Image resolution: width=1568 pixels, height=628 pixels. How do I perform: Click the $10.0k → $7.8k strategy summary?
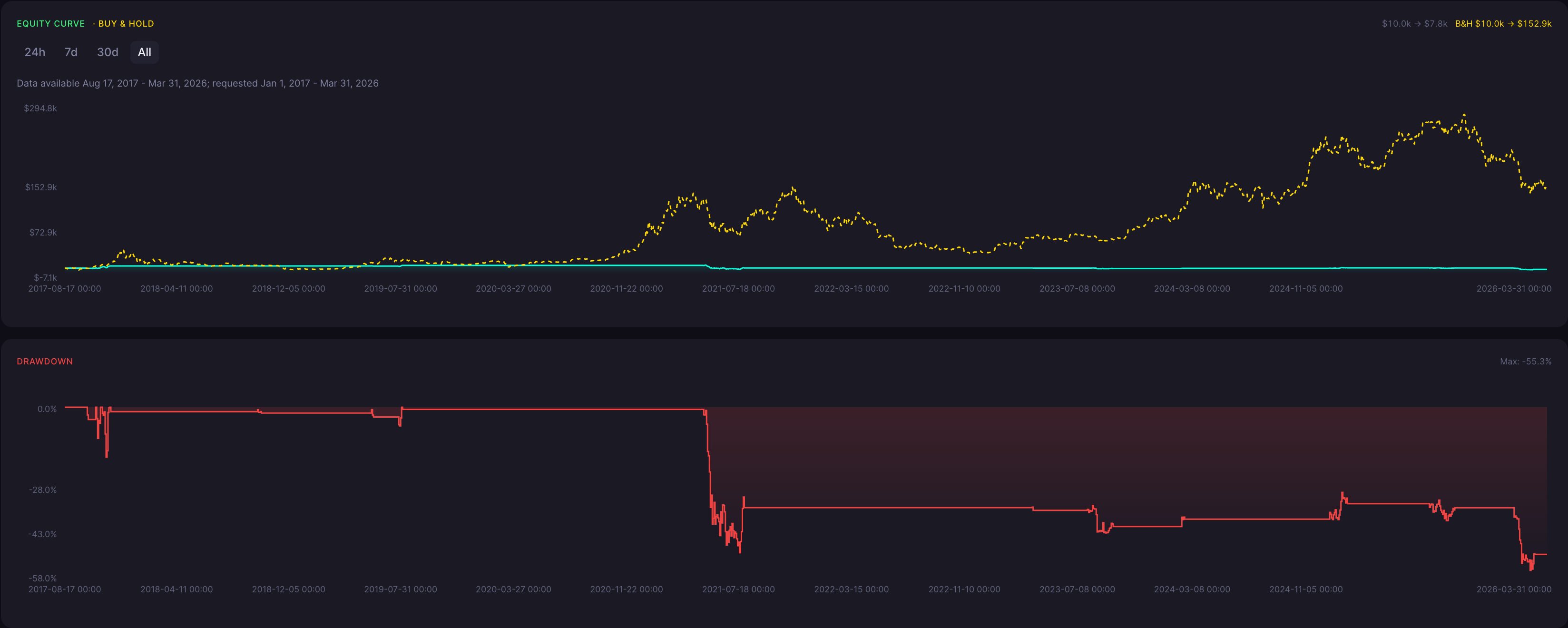point(1414,24)
